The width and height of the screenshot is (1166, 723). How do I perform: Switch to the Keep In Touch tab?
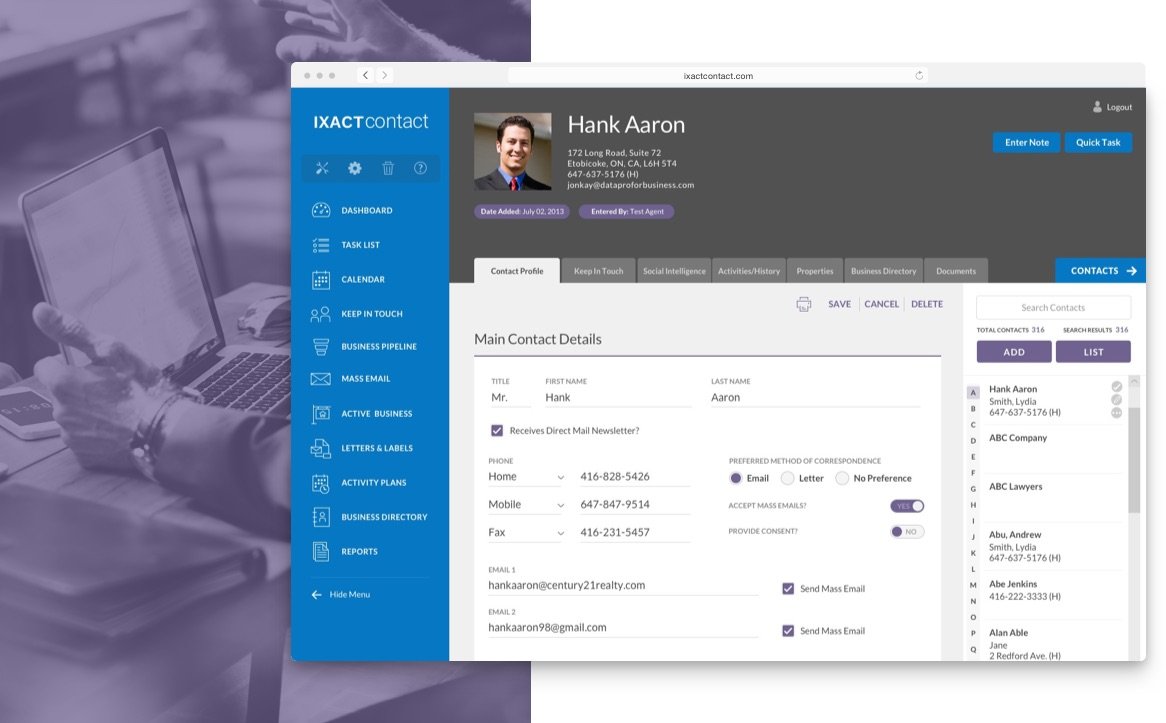[598, 271]
